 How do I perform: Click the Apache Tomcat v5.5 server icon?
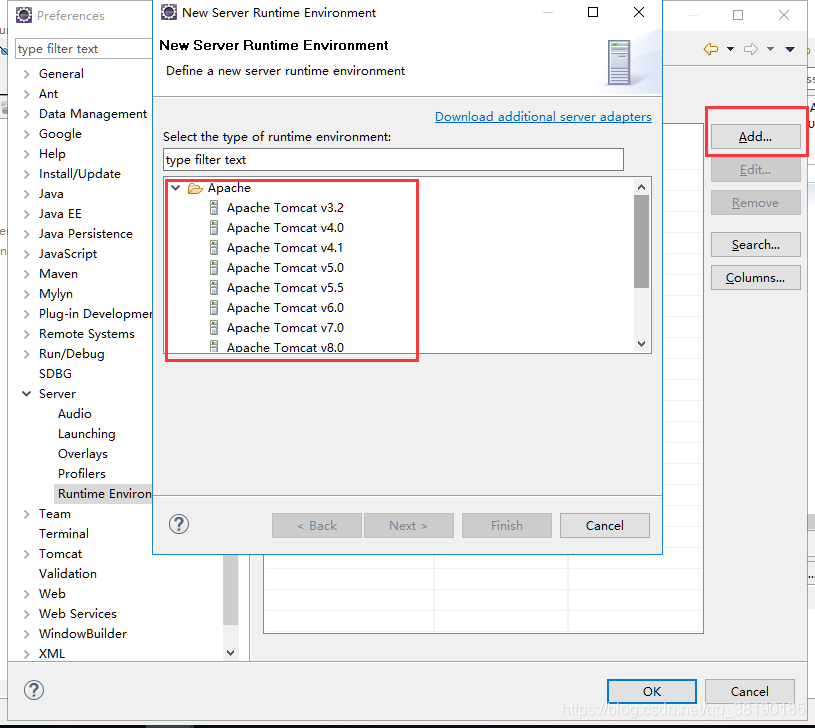(x=214, y=288)
